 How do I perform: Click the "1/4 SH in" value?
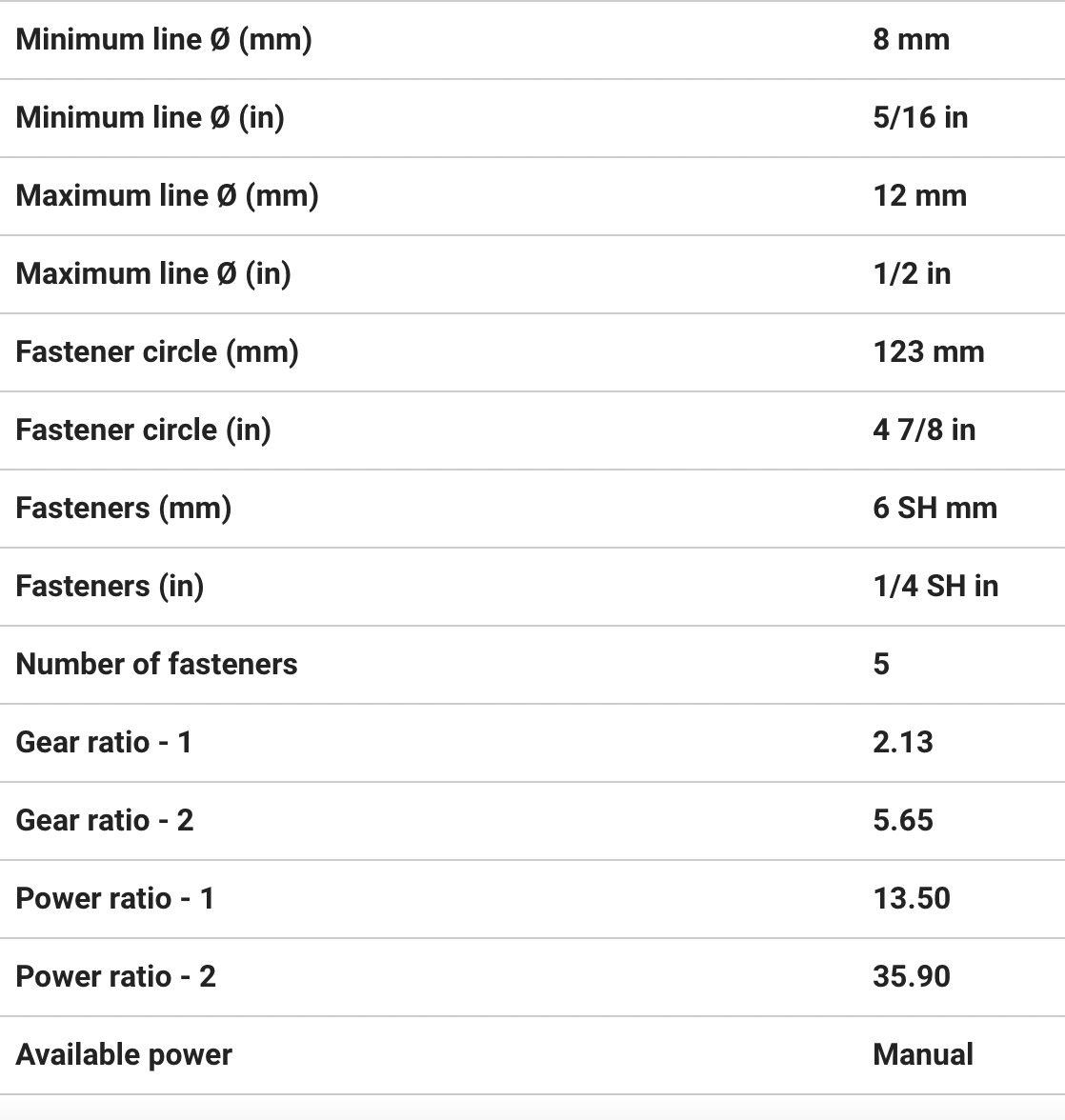click(x=934, y=587)
